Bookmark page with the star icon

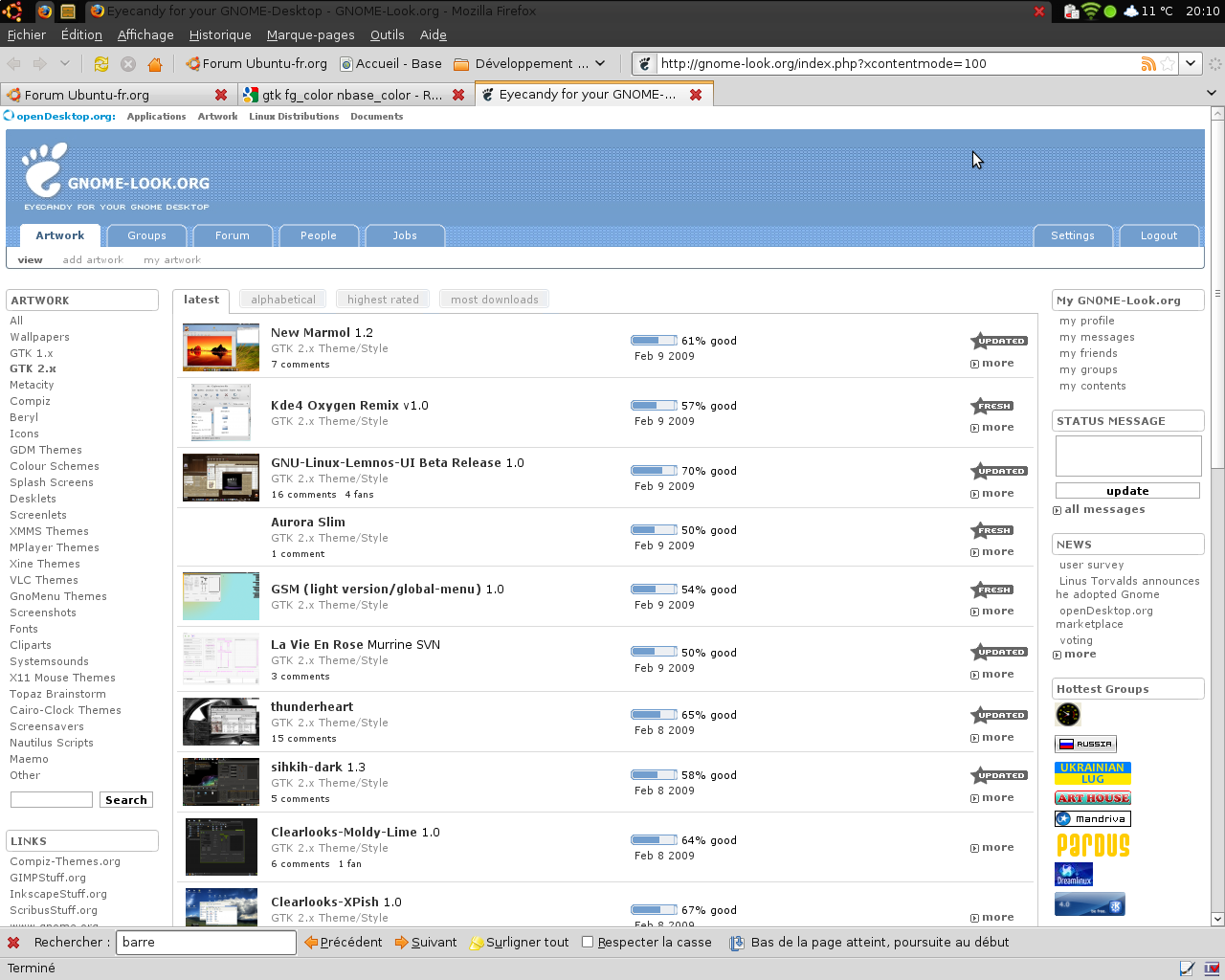pyautogui.click(x=1168, y=64)
